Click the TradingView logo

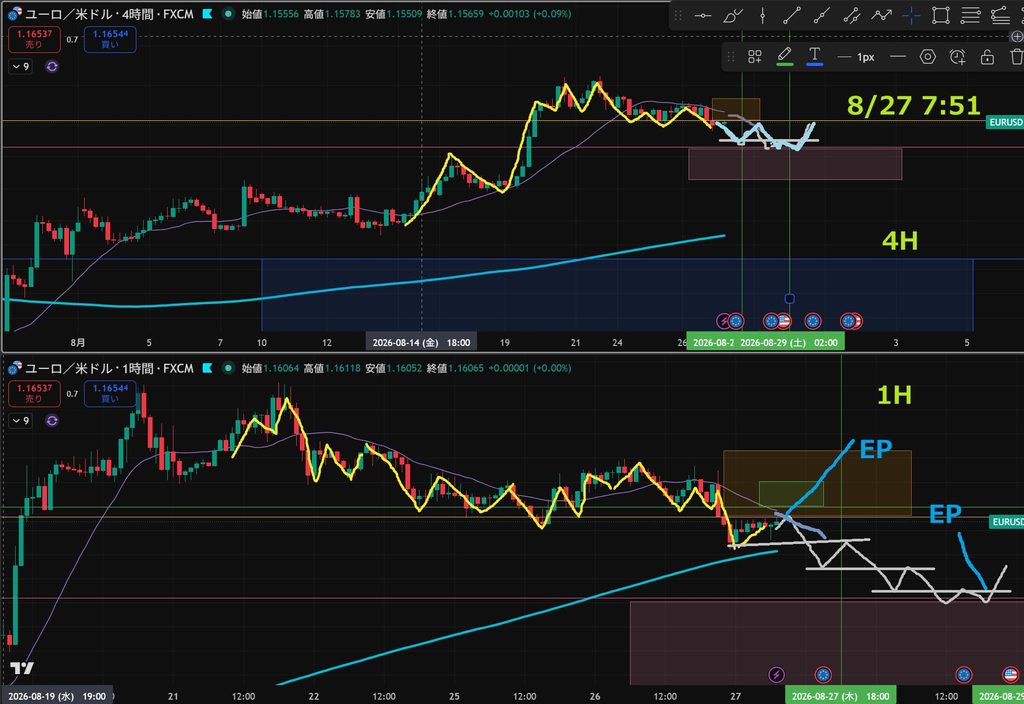tap(22, 668)
